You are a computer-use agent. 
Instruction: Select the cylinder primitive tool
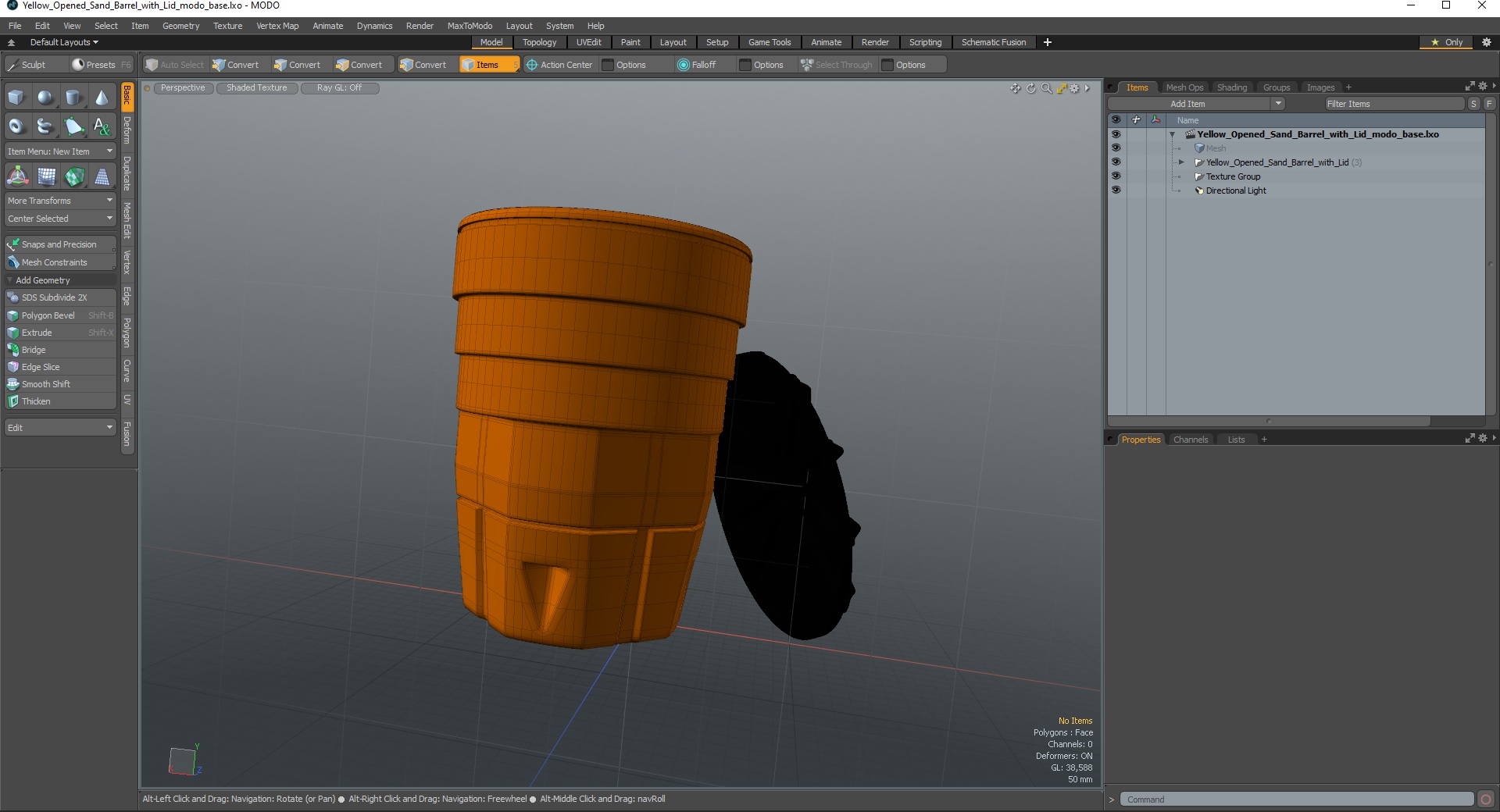73,98
